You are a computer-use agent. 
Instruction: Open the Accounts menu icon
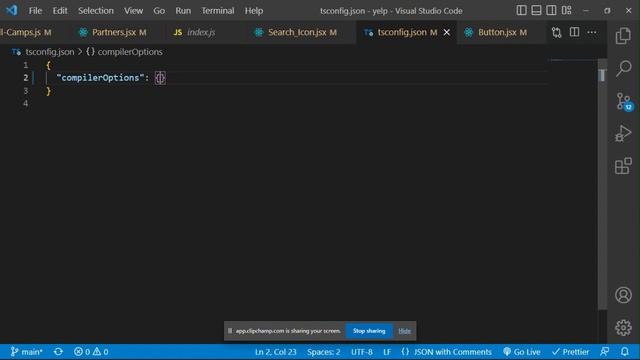pos(623,295)
